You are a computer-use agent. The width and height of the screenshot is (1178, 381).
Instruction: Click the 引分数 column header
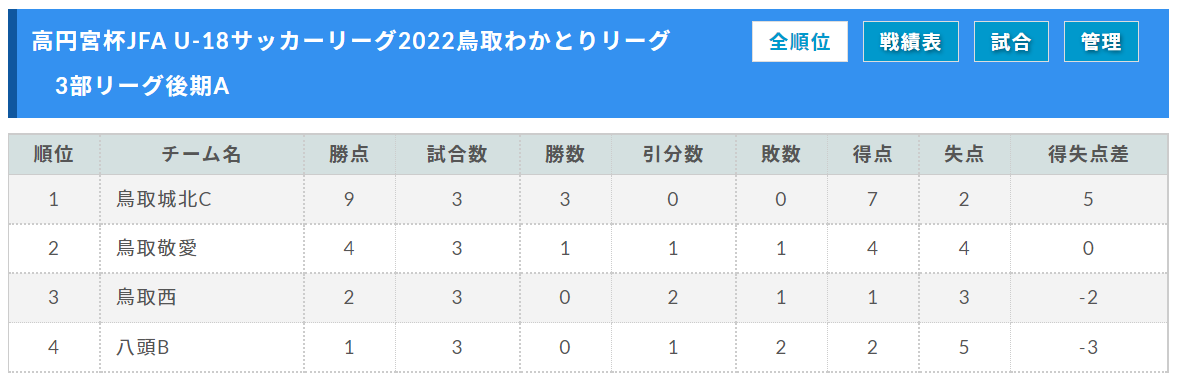click(672, 155)
